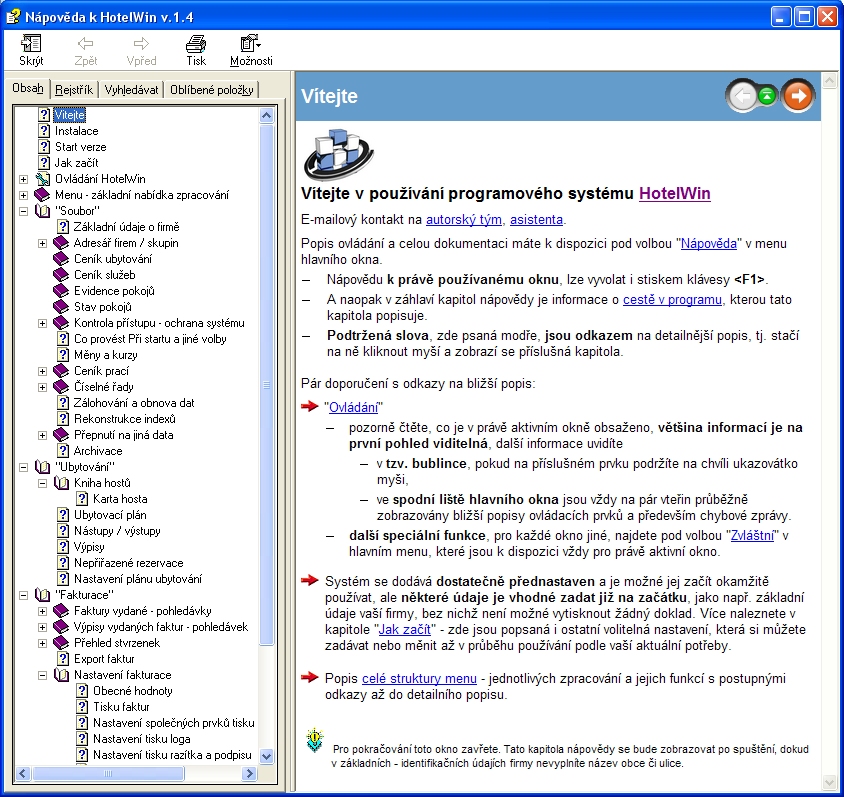The image size is (844, 797).
Task: Click the HotelWin cubes logo image
Action: tap(339, 154)
